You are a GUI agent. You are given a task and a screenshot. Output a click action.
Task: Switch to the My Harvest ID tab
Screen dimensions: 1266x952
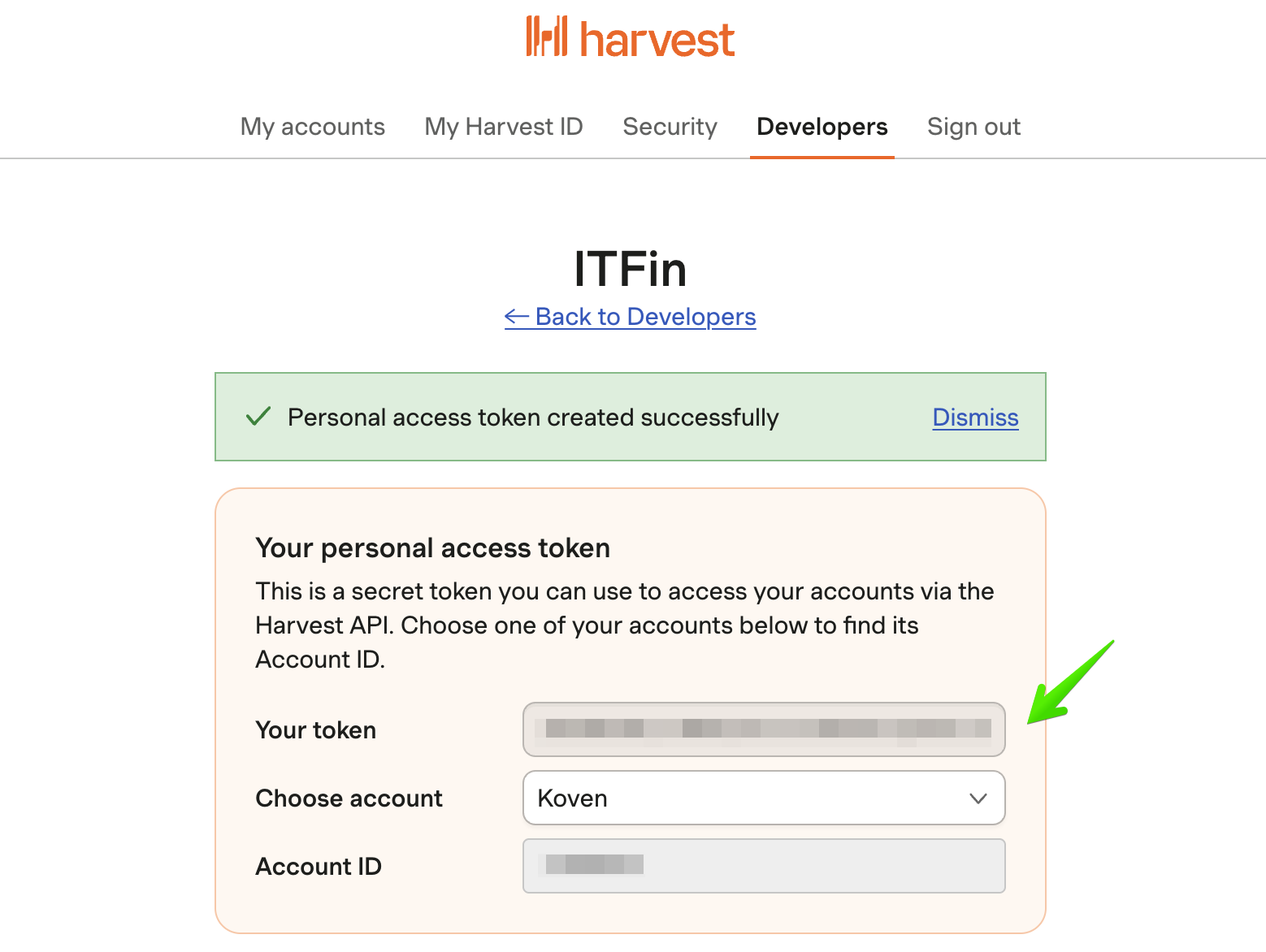click(504, 127)
